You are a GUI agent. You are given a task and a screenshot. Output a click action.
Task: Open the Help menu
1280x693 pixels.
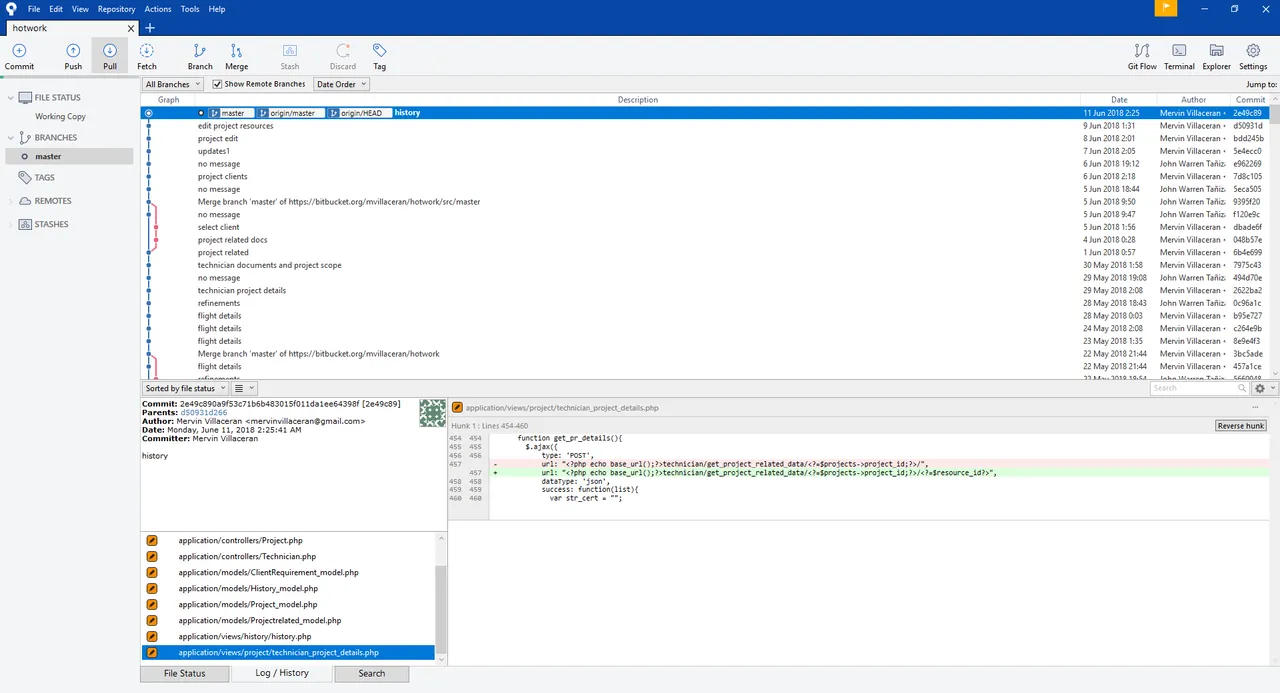click(217, 9)
